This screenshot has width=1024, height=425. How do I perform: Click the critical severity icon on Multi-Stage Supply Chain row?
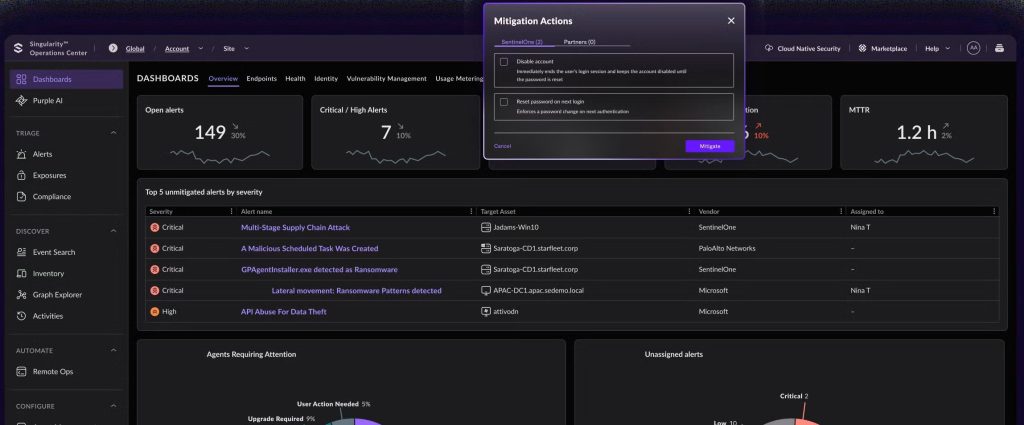[x=155, y=227]
